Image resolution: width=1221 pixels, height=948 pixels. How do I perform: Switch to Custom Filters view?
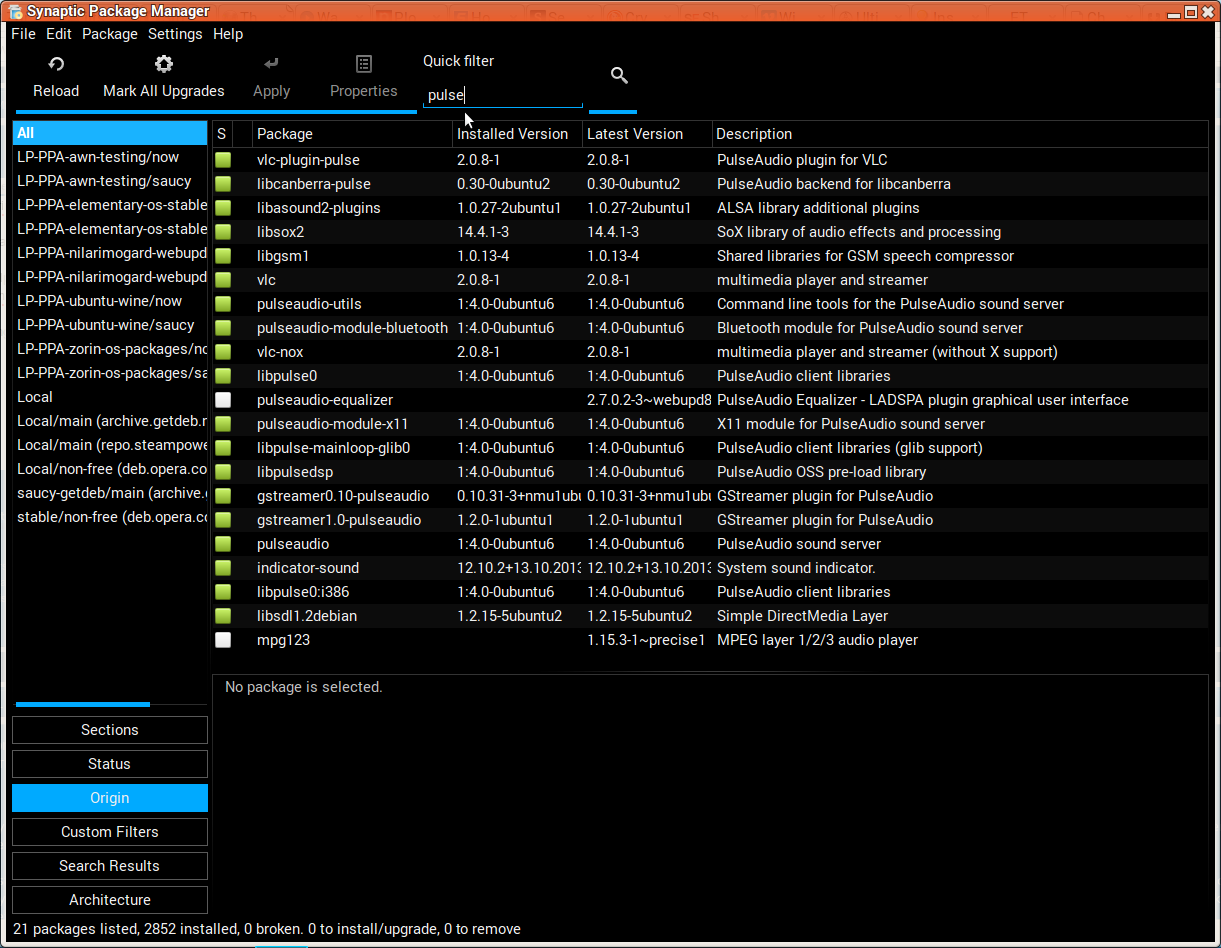click(110, 832)
